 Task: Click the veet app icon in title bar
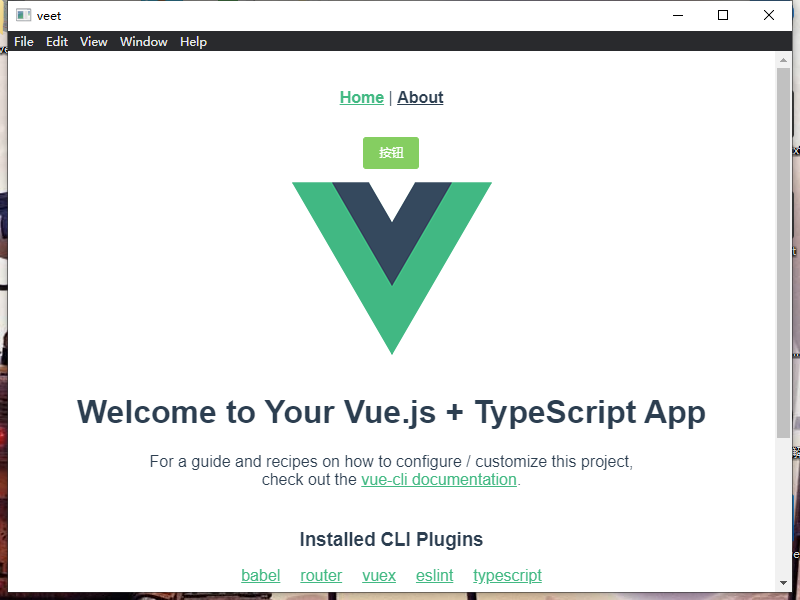23,15
